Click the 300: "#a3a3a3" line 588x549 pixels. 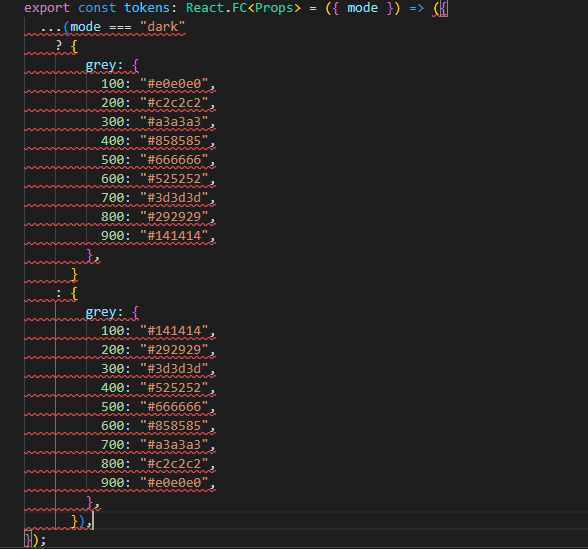(158, 122)
